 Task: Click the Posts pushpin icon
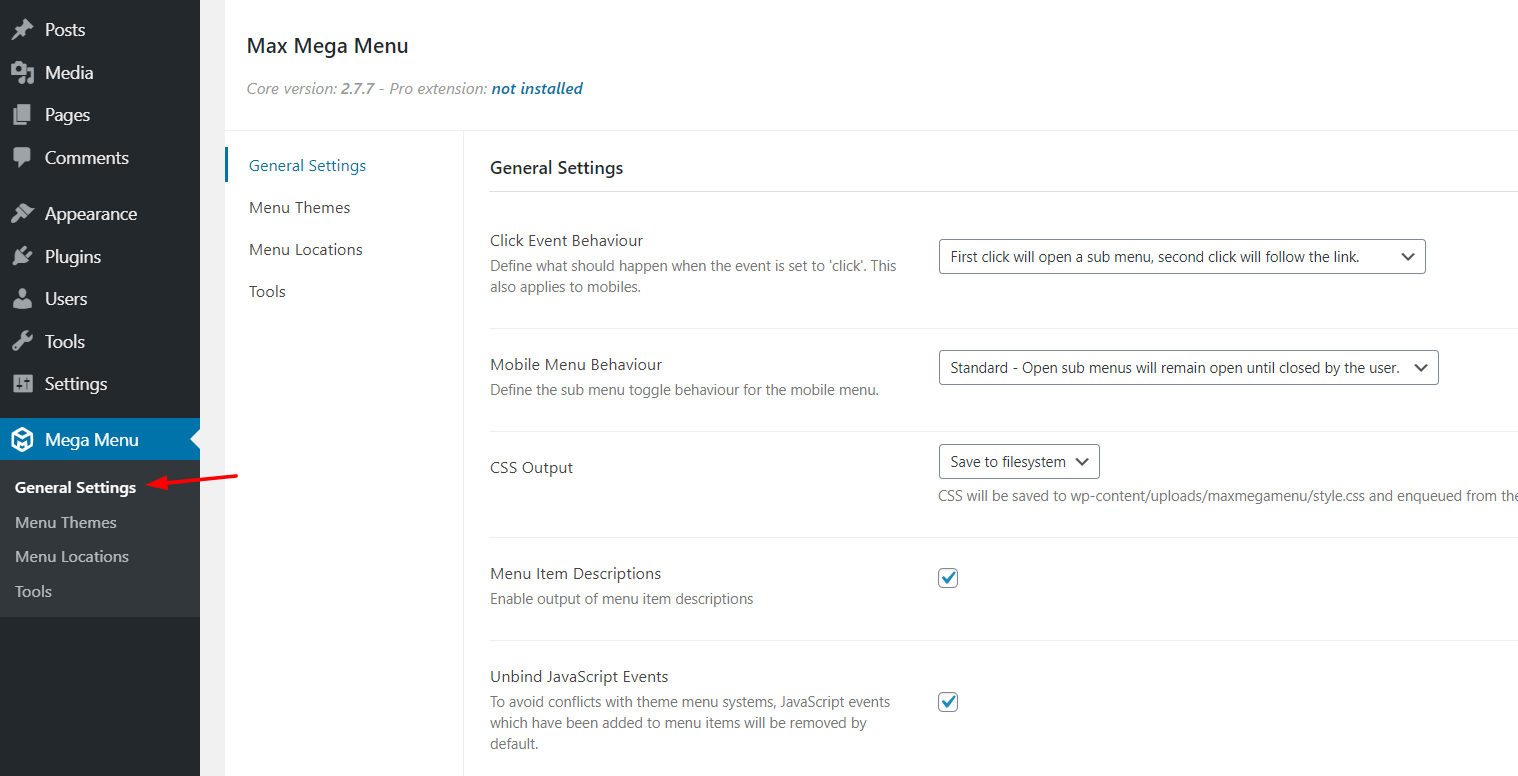pos(22,30)
